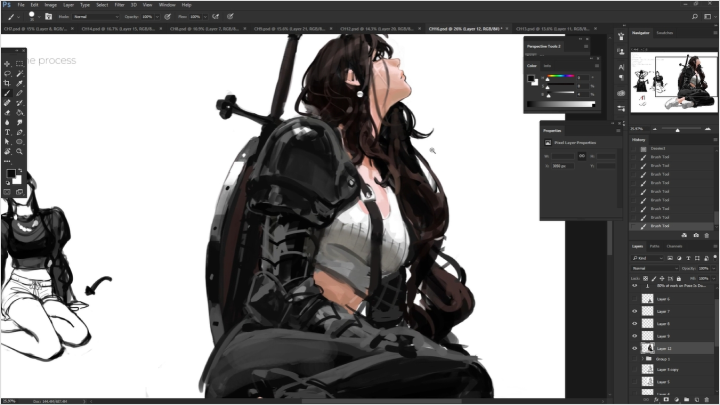Image resolution: width=720 pixels, height=405 pixels.
Task: Switch to the Paths tab
Action: 654,246
